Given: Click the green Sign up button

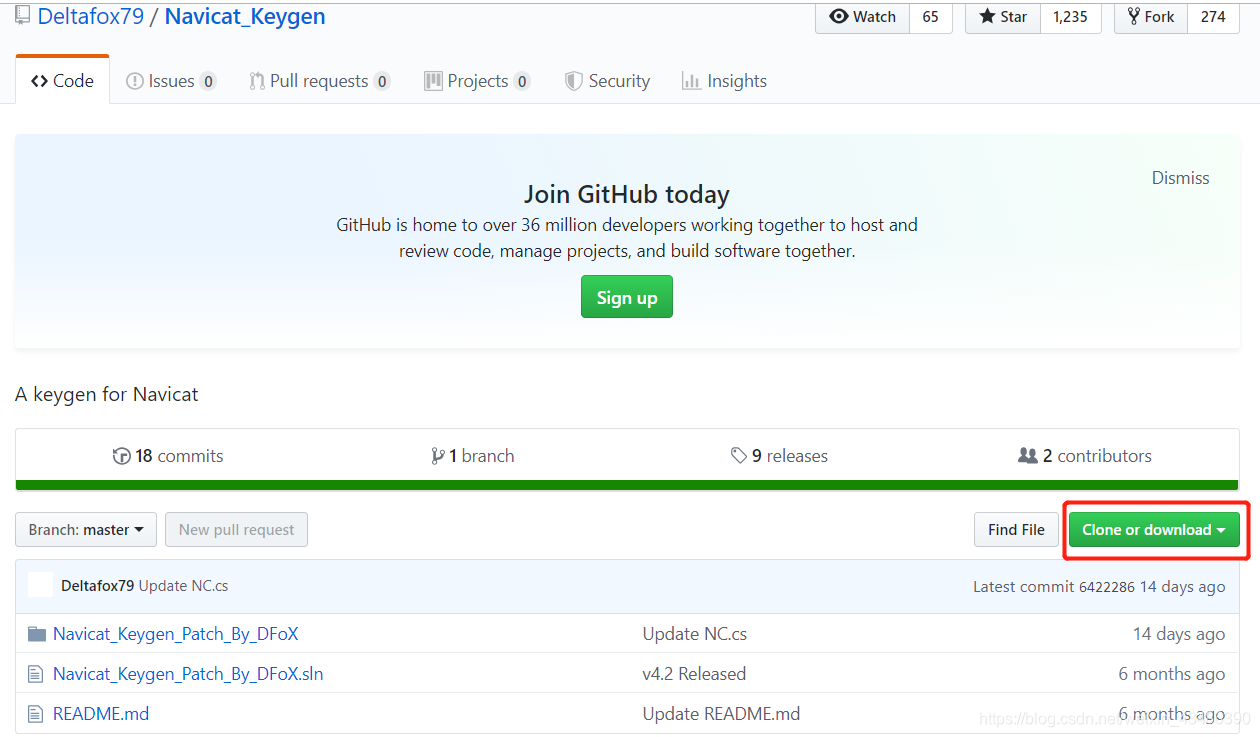Looking at the screenshot, I should (x=627, y=297).
